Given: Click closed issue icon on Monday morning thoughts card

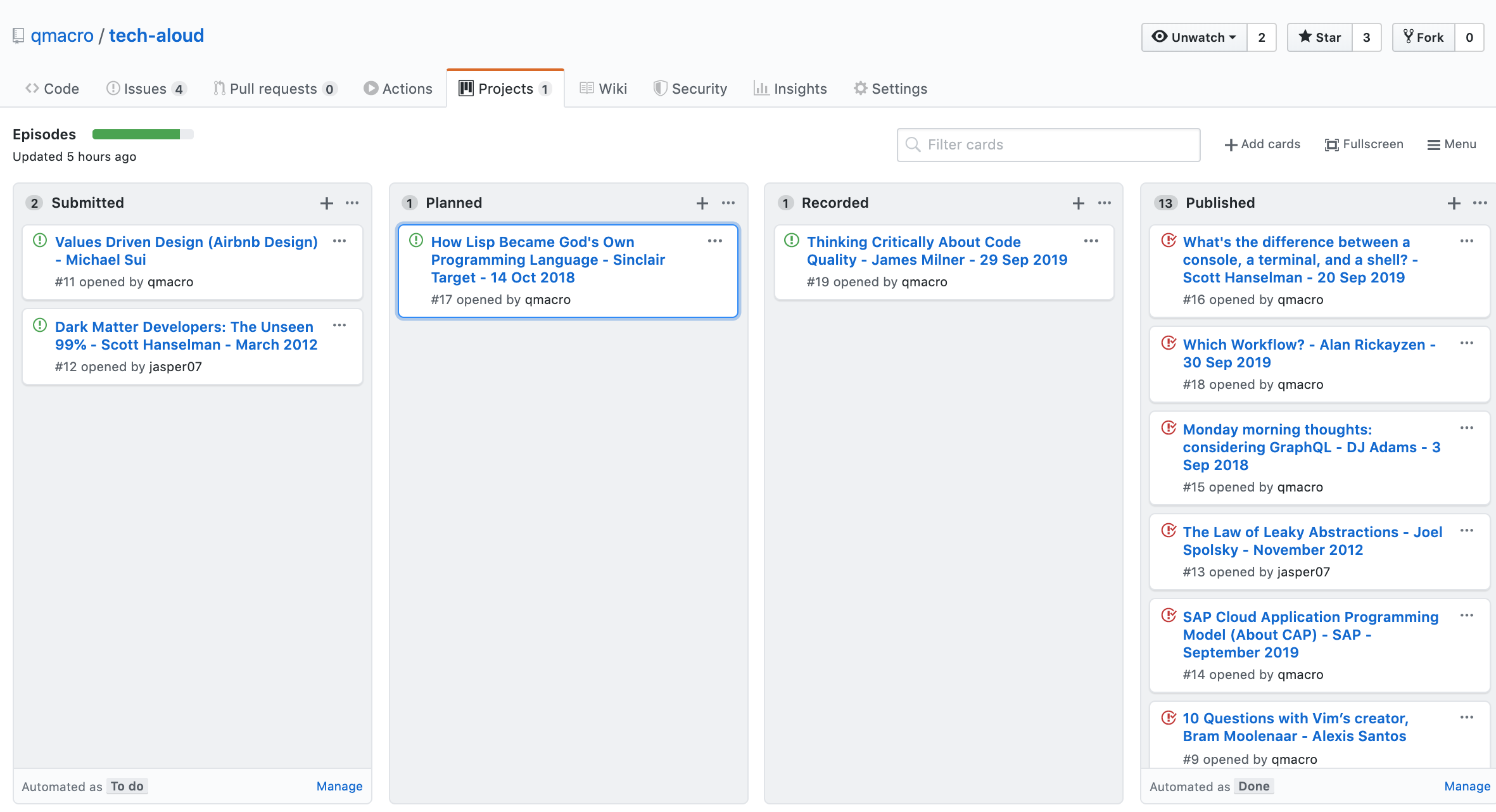Looking at the screenshot, I should tap(1169, 428).
